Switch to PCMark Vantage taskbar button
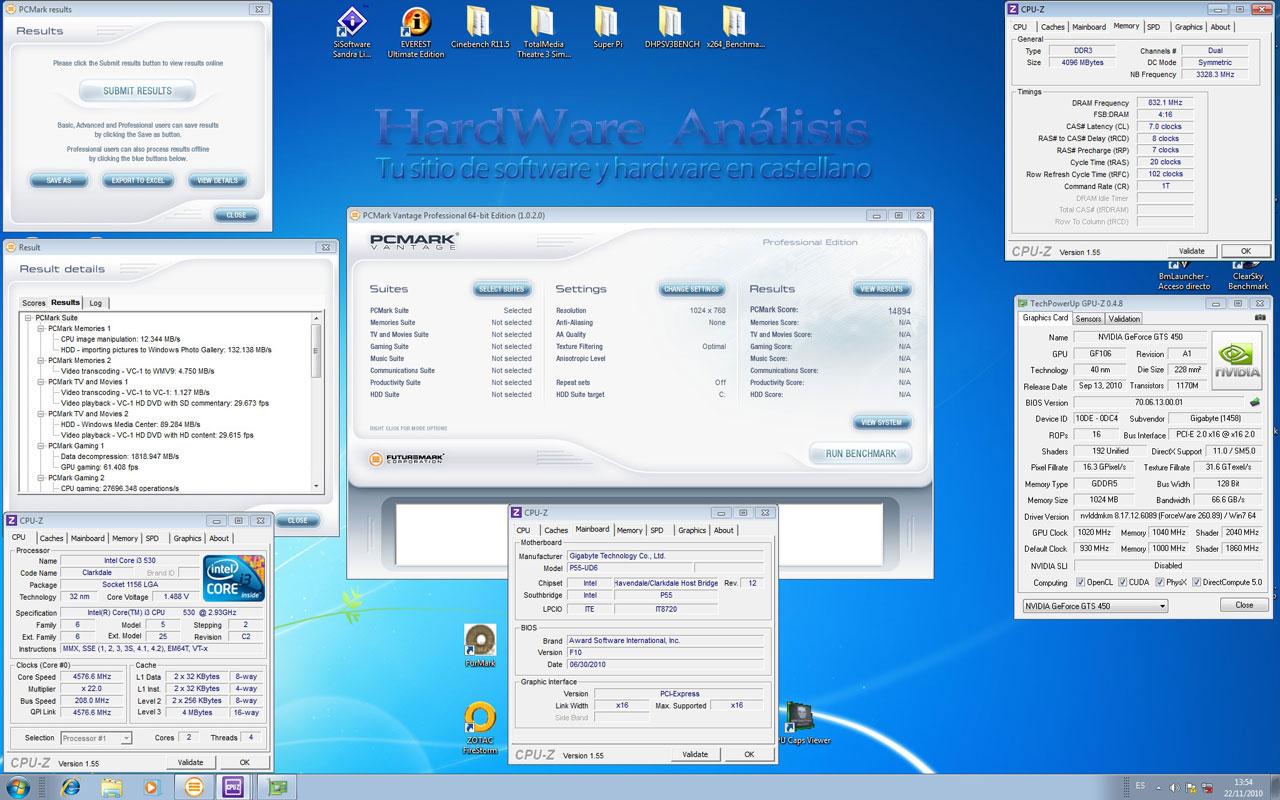The image size is (1280, 800). [x=194, y=787]
